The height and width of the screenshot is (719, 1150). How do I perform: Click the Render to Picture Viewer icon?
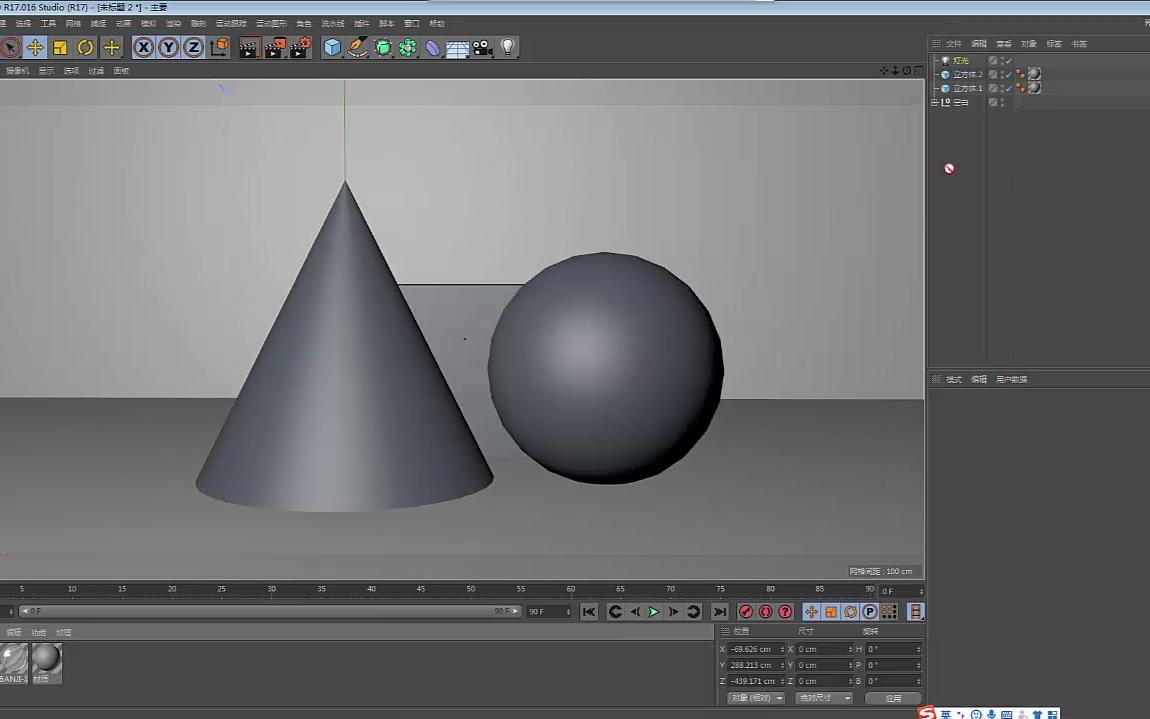pos(273,47)
